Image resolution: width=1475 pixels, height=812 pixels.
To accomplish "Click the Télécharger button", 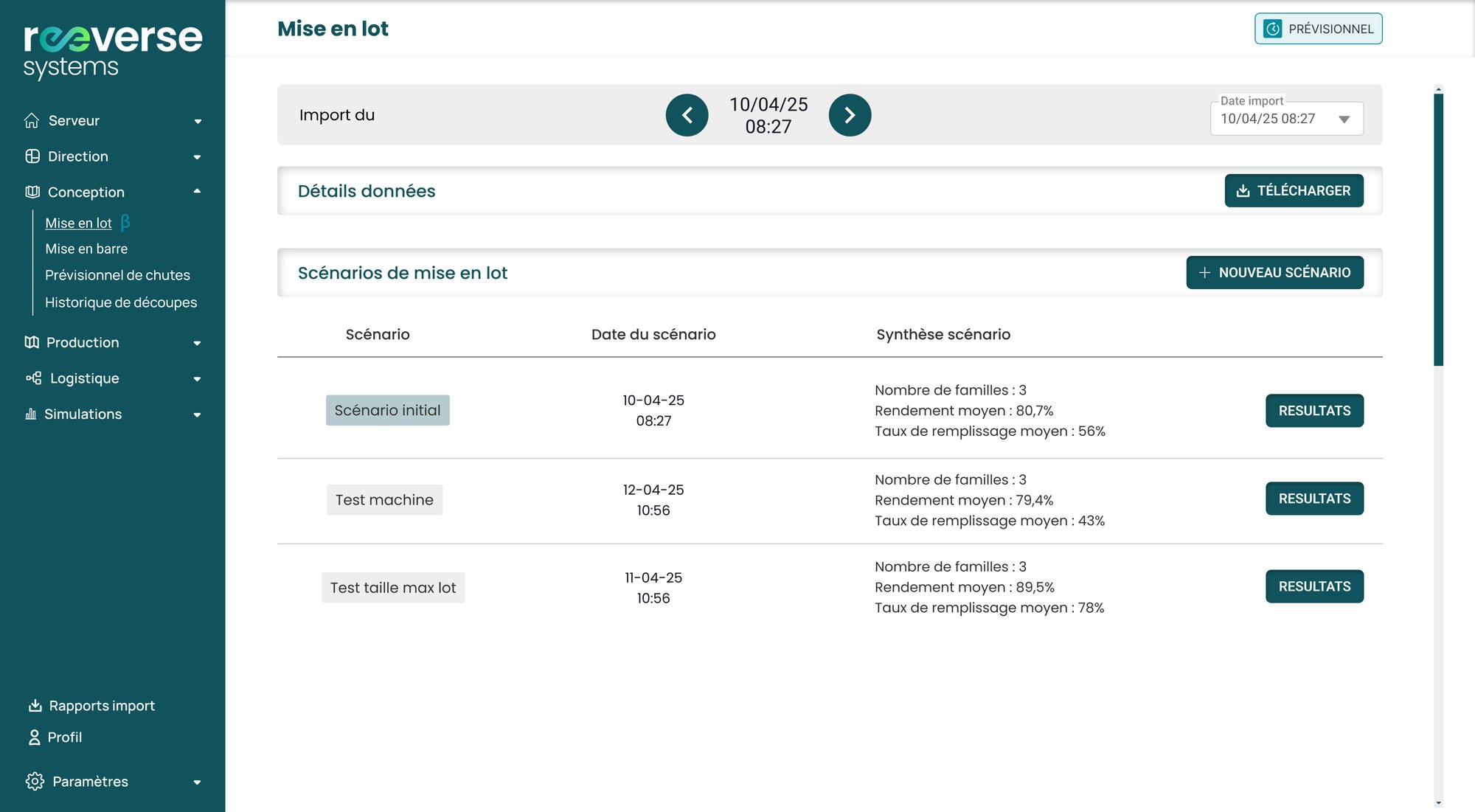I will 1294,190.
